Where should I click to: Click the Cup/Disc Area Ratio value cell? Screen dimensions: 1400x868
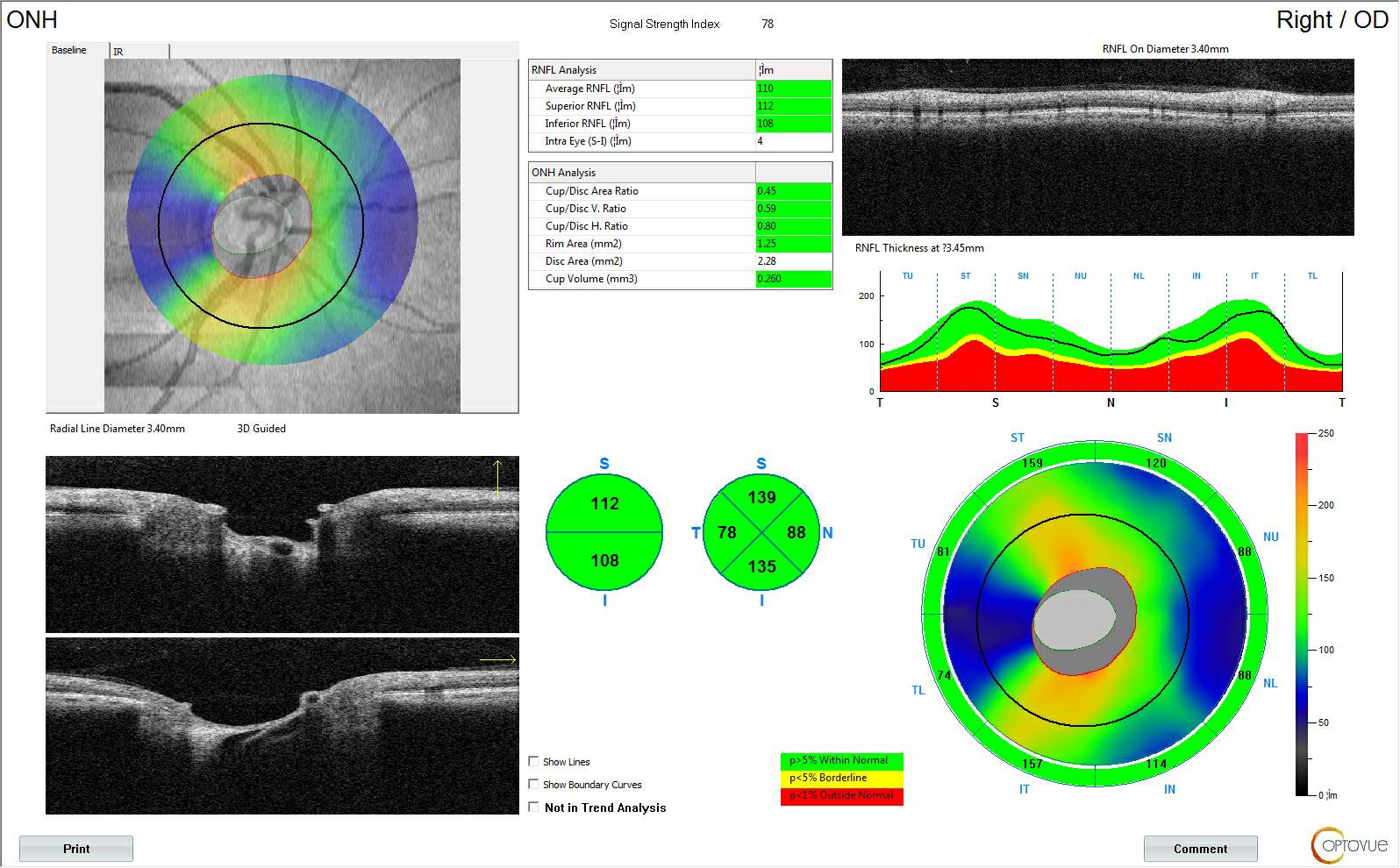point(793,191)
